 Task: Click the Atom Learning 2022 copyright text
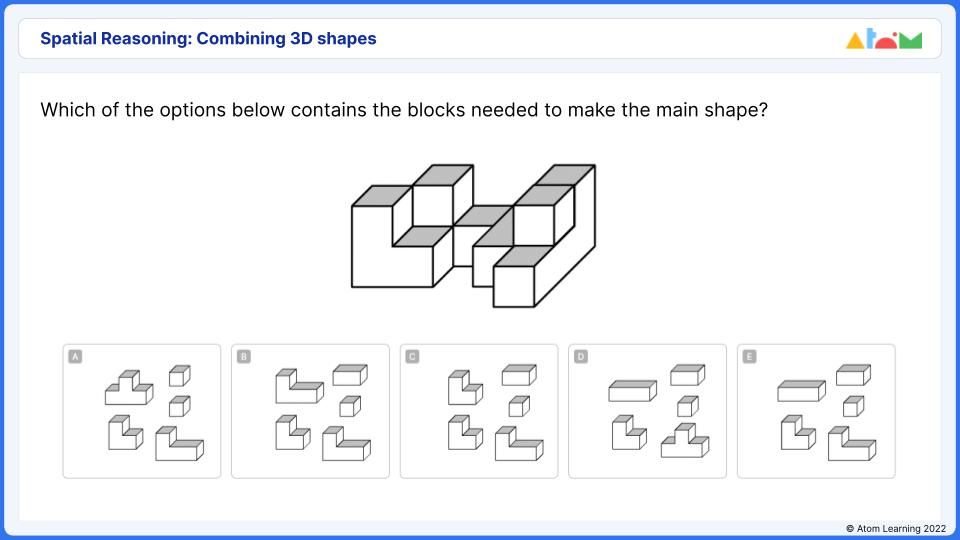896,528
